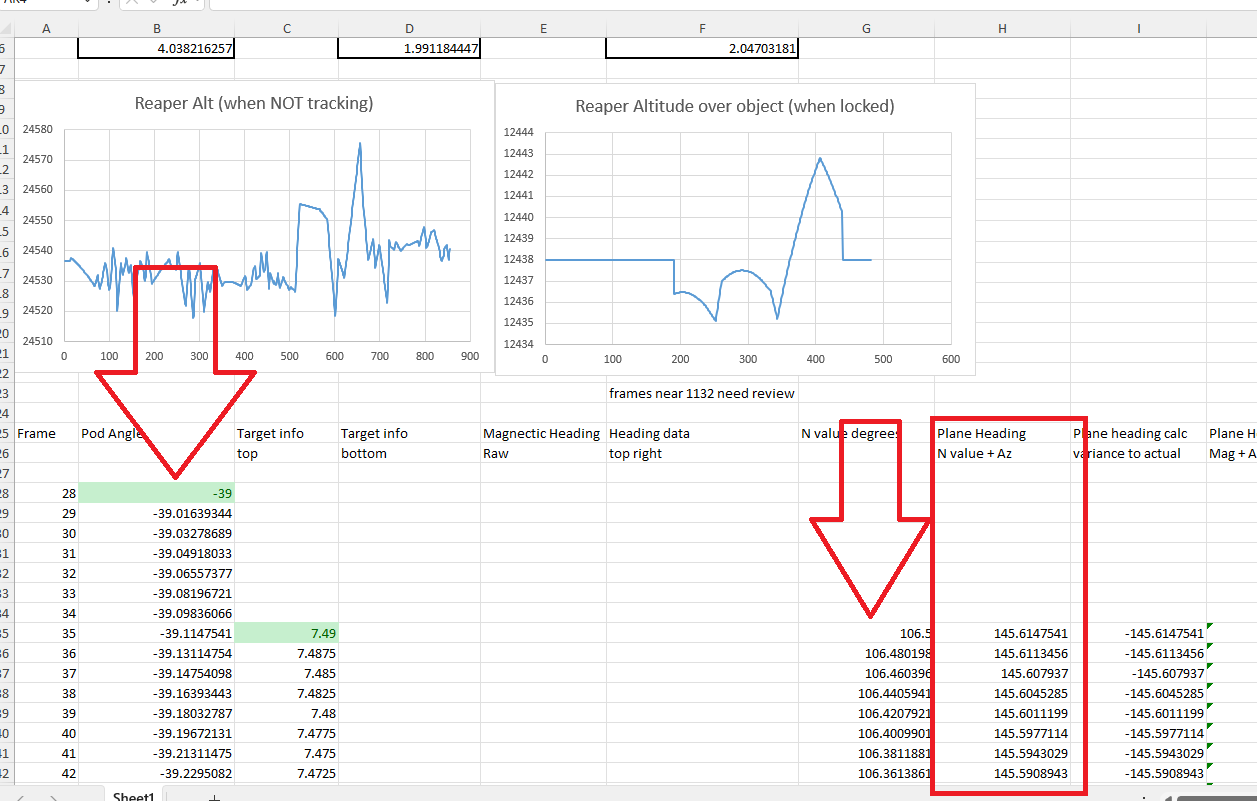This screenshot has height=801, width=1257.
Task: Click the Reaper Altitude over object chart
Action: click(734, 230)
